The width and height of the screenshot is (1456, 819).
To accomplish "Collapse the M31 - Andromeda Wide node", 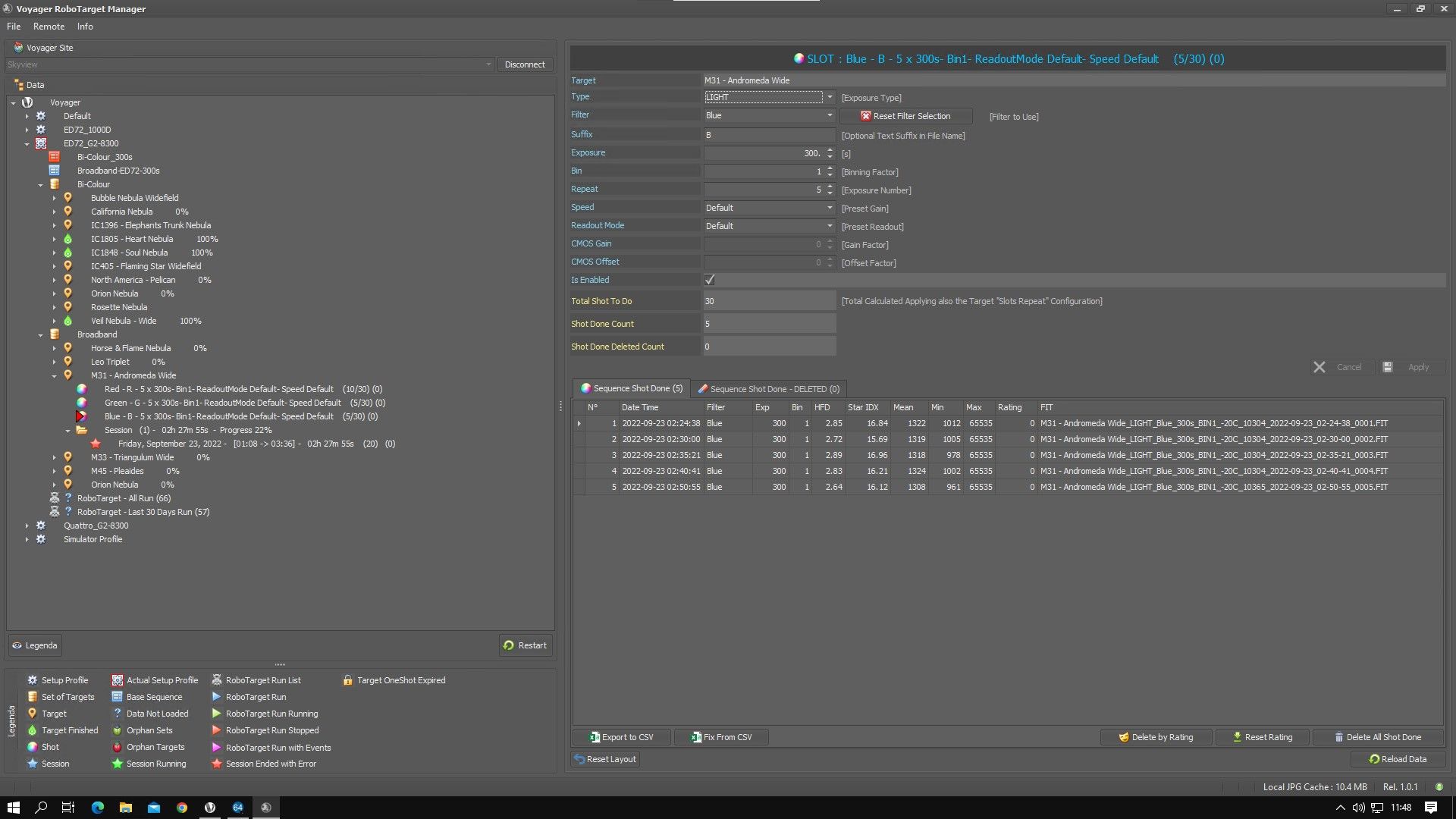I will click(x=55, y=375).
